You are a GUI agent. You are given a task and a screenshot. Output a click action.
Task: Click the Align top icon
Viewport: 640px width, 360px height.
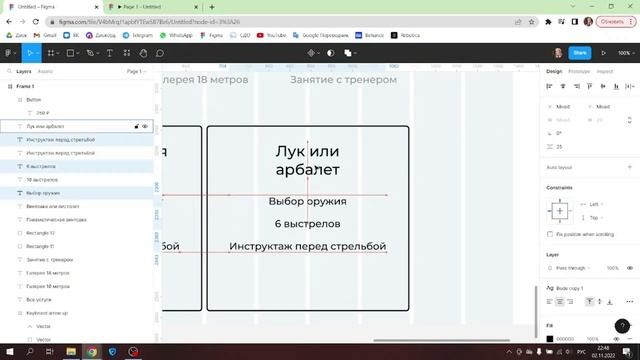(x=589, y=86)
